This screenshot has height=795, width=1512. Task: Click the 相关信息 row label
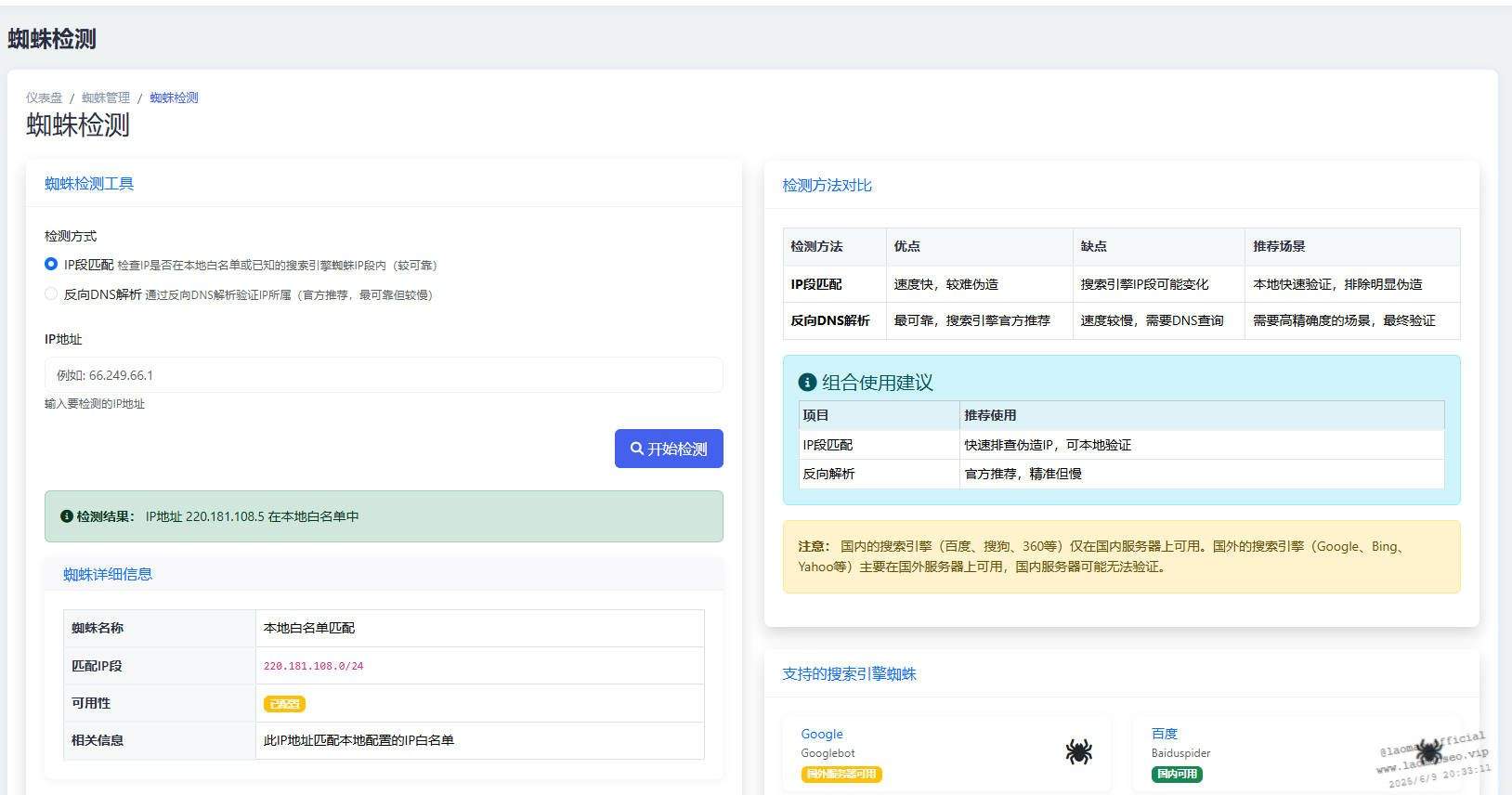160,740
